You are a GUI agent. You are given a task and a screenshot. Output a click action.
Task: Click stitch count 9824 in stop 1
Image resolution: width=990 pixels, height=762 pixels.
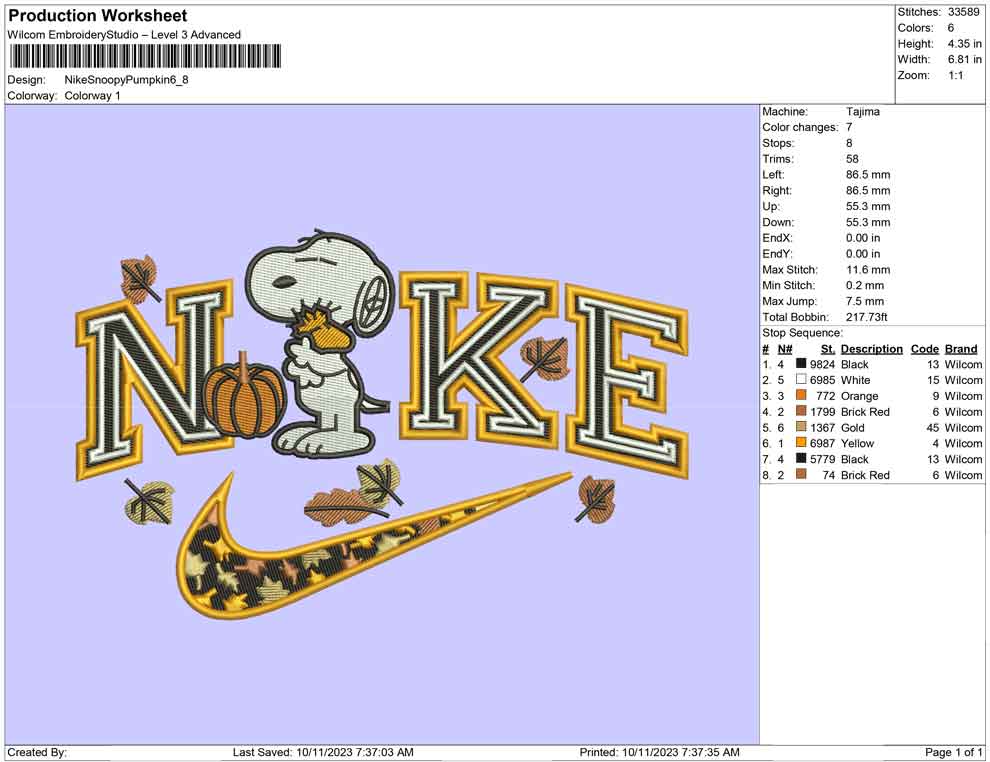(x=822, y=364)
